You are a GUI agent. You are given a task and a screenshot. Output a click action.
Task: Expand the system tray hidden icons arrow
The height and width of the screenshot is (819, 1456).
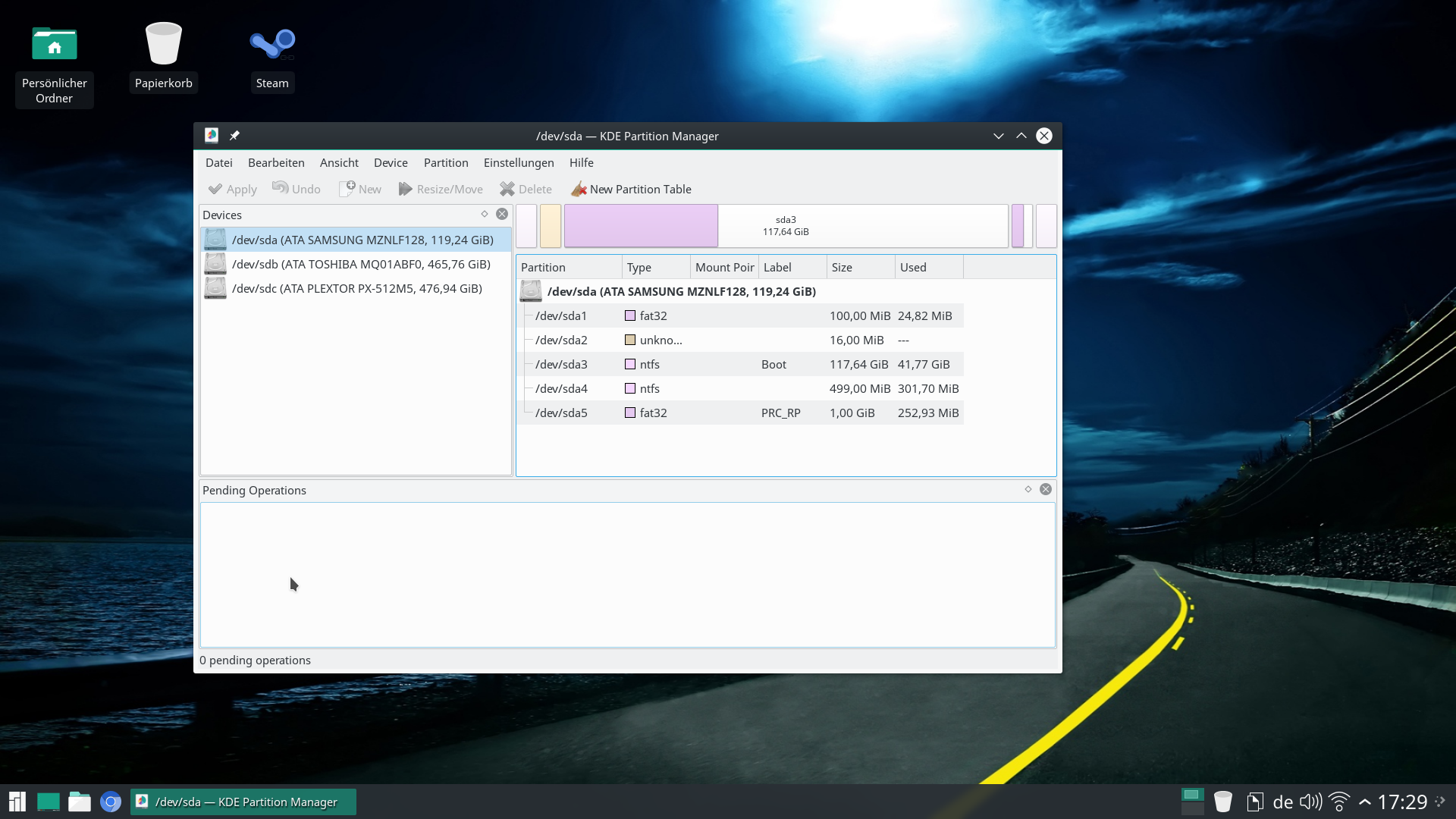tap(1364, 802)
